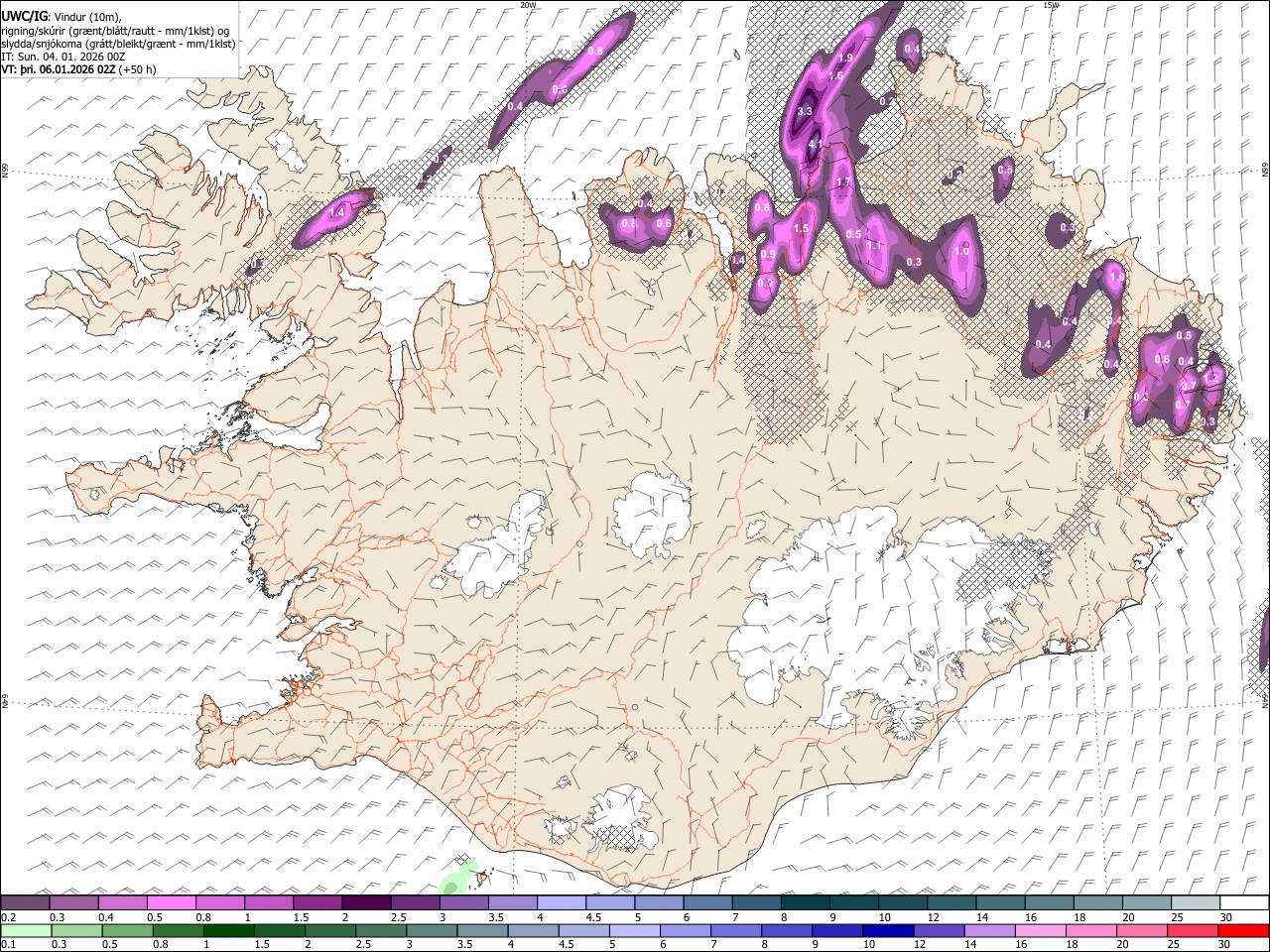Click the 'slydda/snjókoma' description line
1270x952 pixels.
(118, 44)
